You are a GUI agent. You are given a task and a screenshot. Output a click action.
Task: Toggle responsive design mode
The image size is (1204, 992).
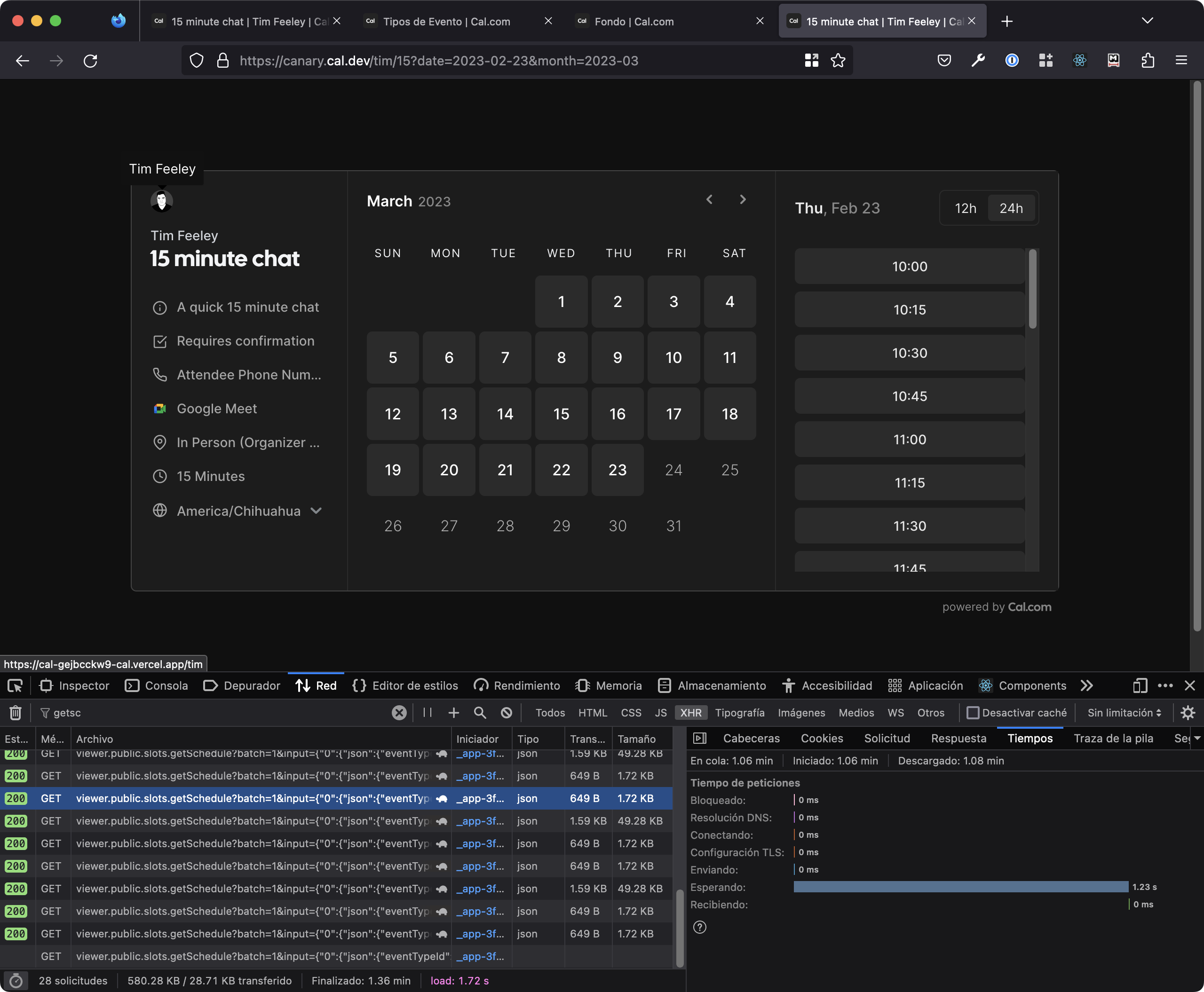click(1140, 686)
